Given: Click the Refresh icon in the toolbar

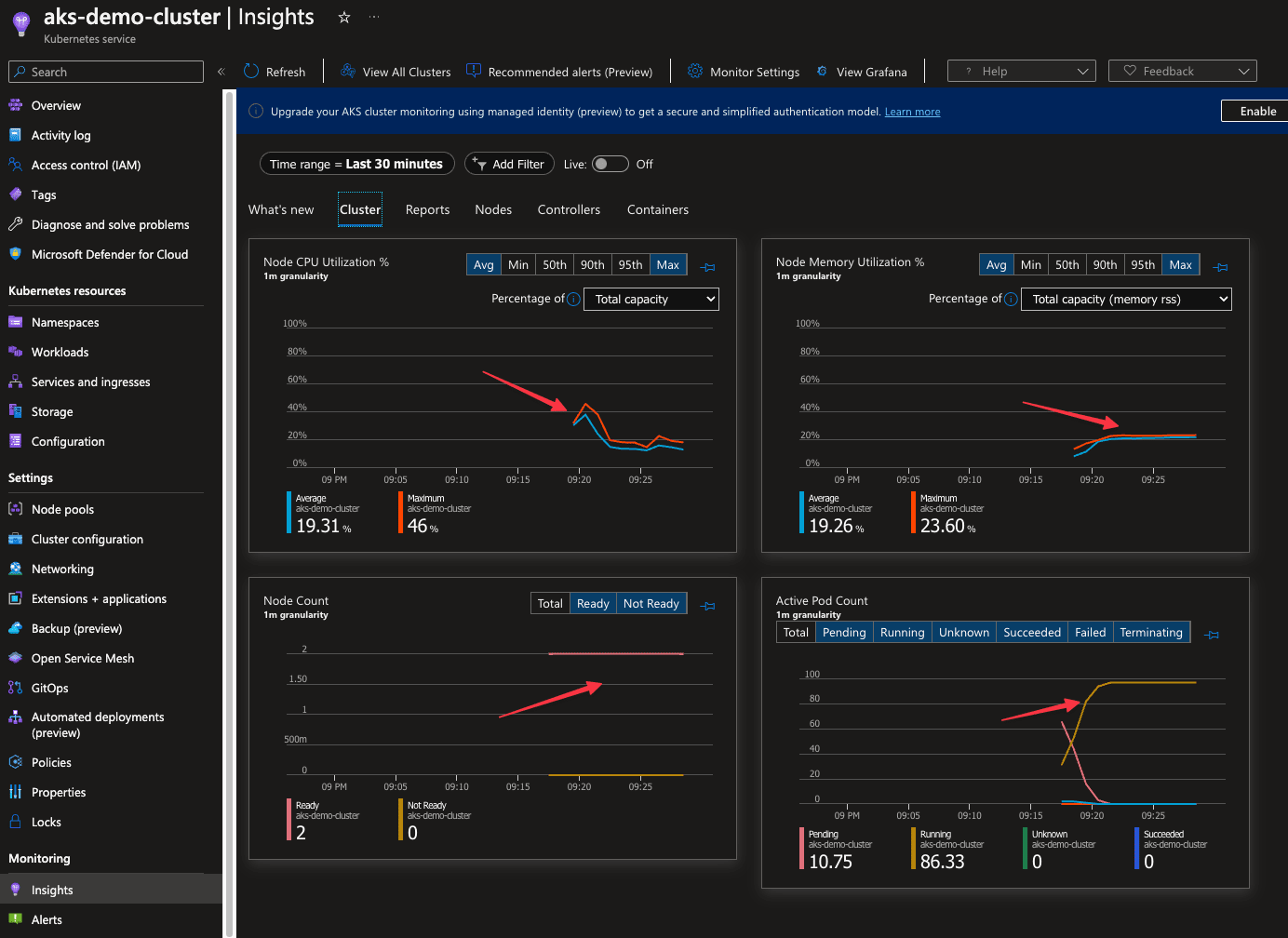Looking at the screenshot, I should (249, 71).
